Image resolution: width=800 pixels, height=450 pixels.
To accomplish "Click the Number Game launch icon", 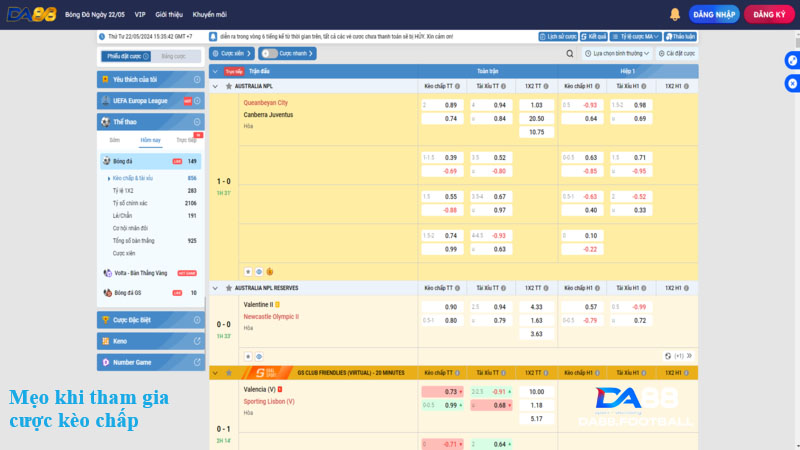I will 197,362.
